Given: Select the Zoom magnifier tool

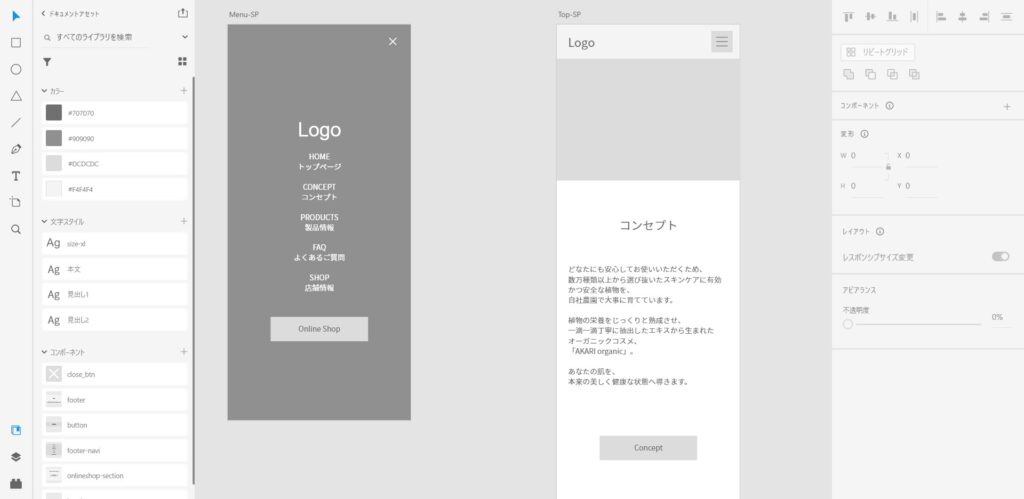Looking at the screenshot, I should pos(16,229).
